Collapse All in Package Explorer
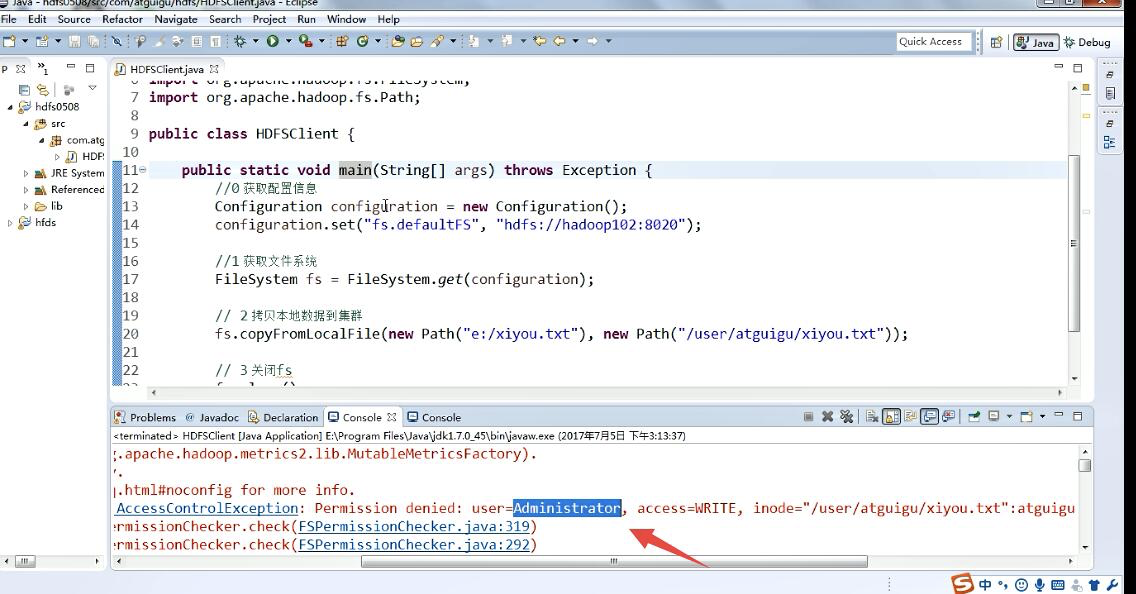This screenshot has width=1136, height=594. click(x=24, y=90)
